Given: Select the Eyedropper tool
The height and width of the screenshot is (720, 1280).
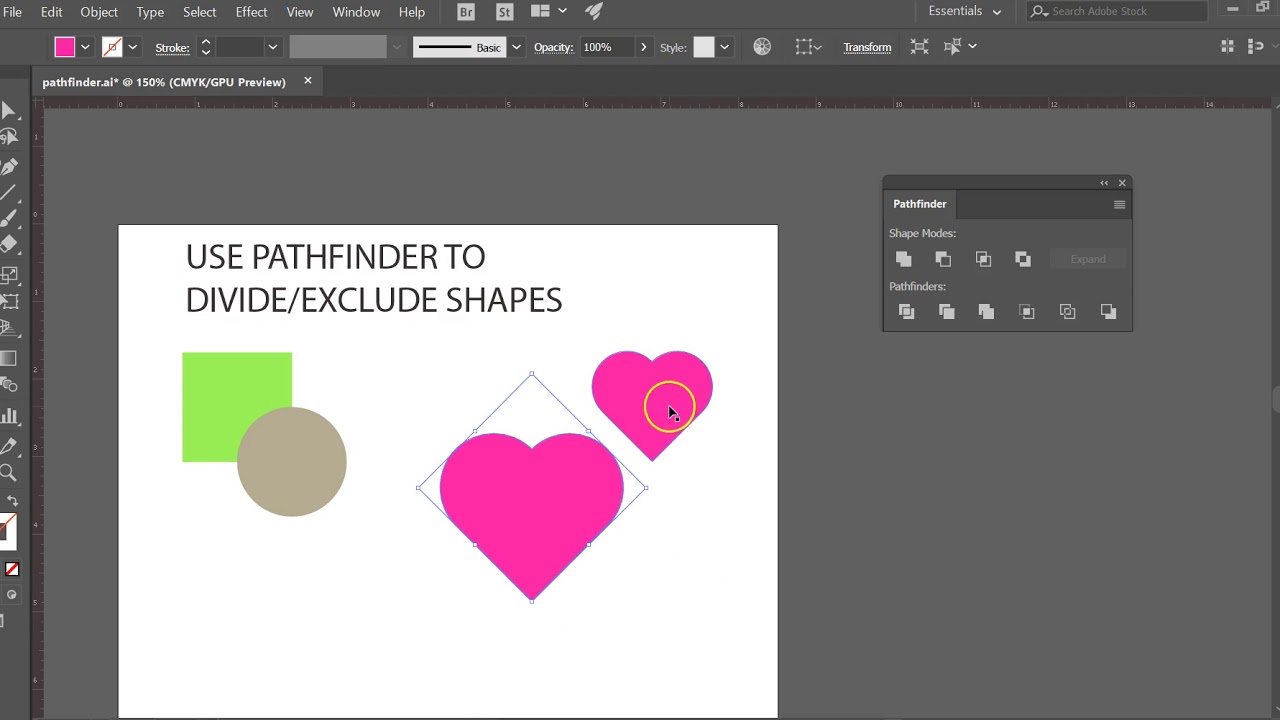Looking at the screenshot, I should (x=8, y=445).
